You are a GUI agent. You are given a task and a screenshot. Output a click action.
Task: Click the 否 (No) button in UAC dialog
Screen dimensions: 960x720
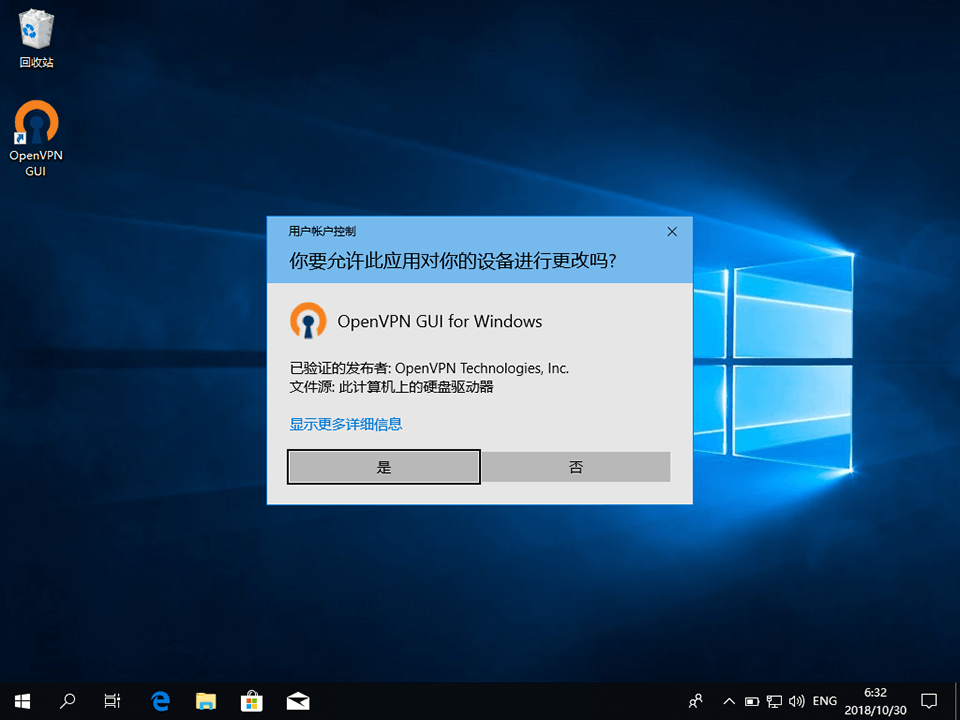point(576,467)
